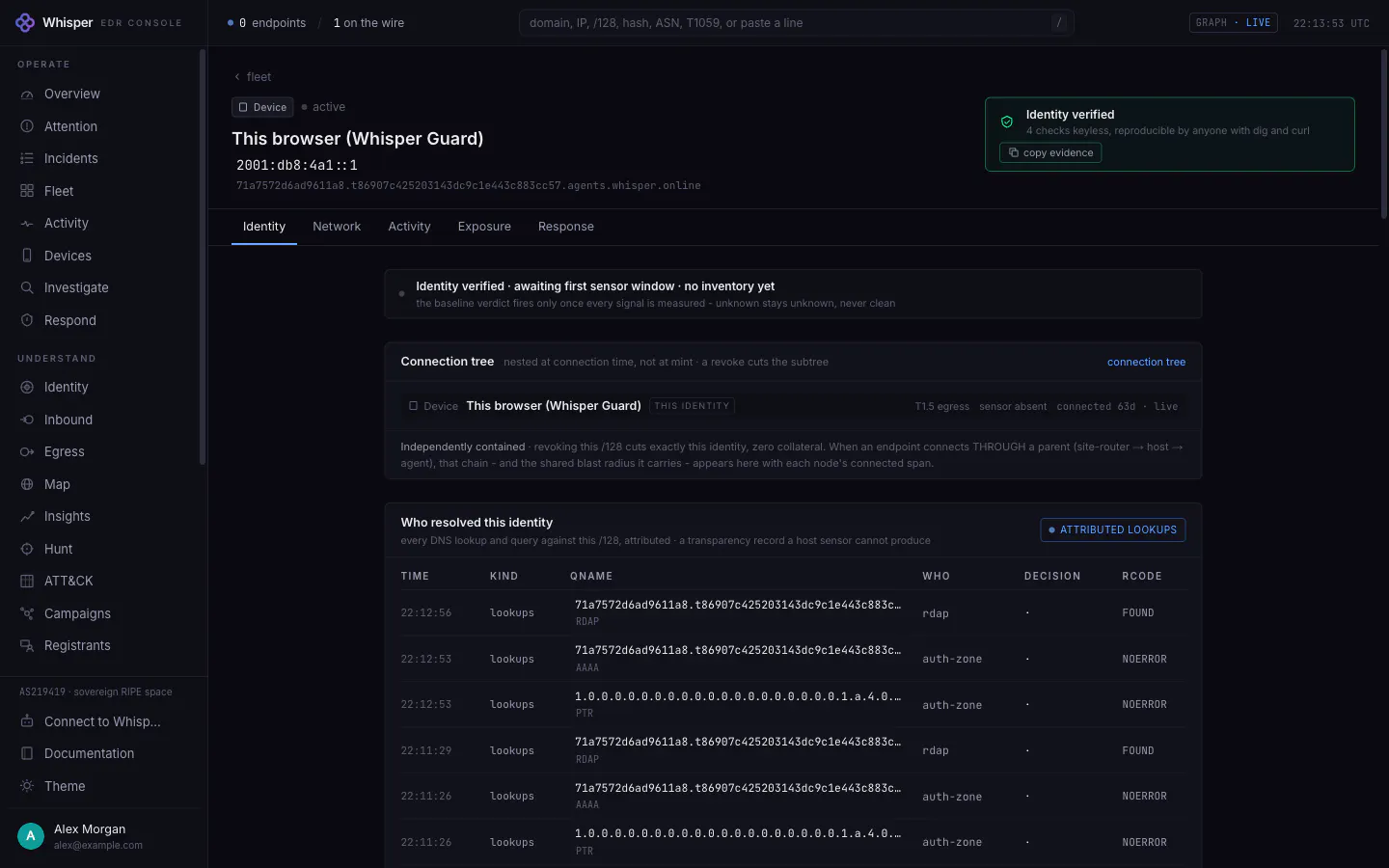Toggle the GRAPH LIVE mode switch
The image size is (1389, 868).
1234,22
